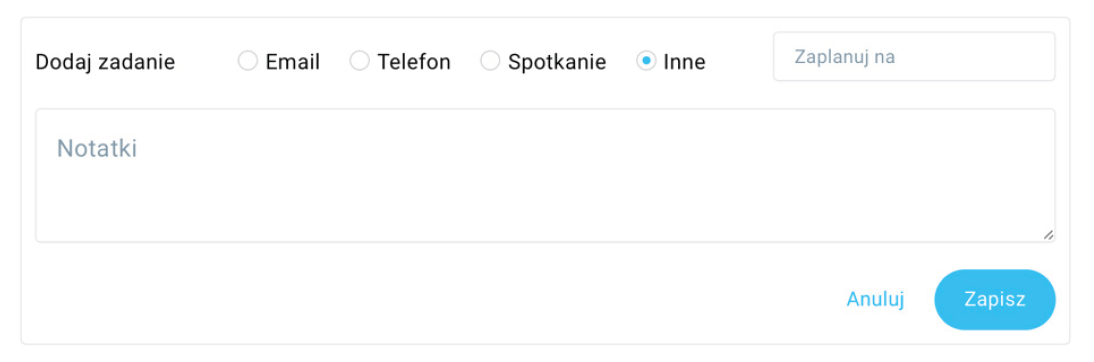Click the Notatki textarea resize handle
1094x362 pixels.
[1048, 235]
